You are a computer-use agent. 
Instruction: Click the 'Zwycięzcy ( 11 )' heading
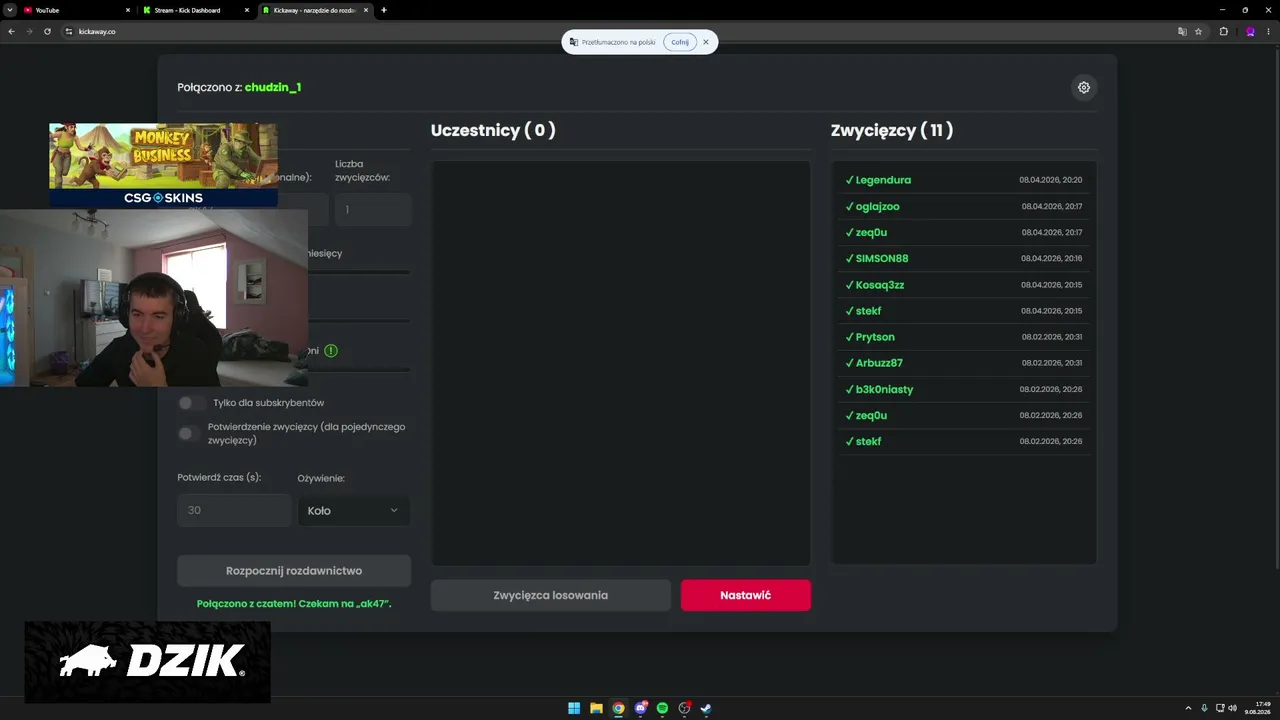892,130
